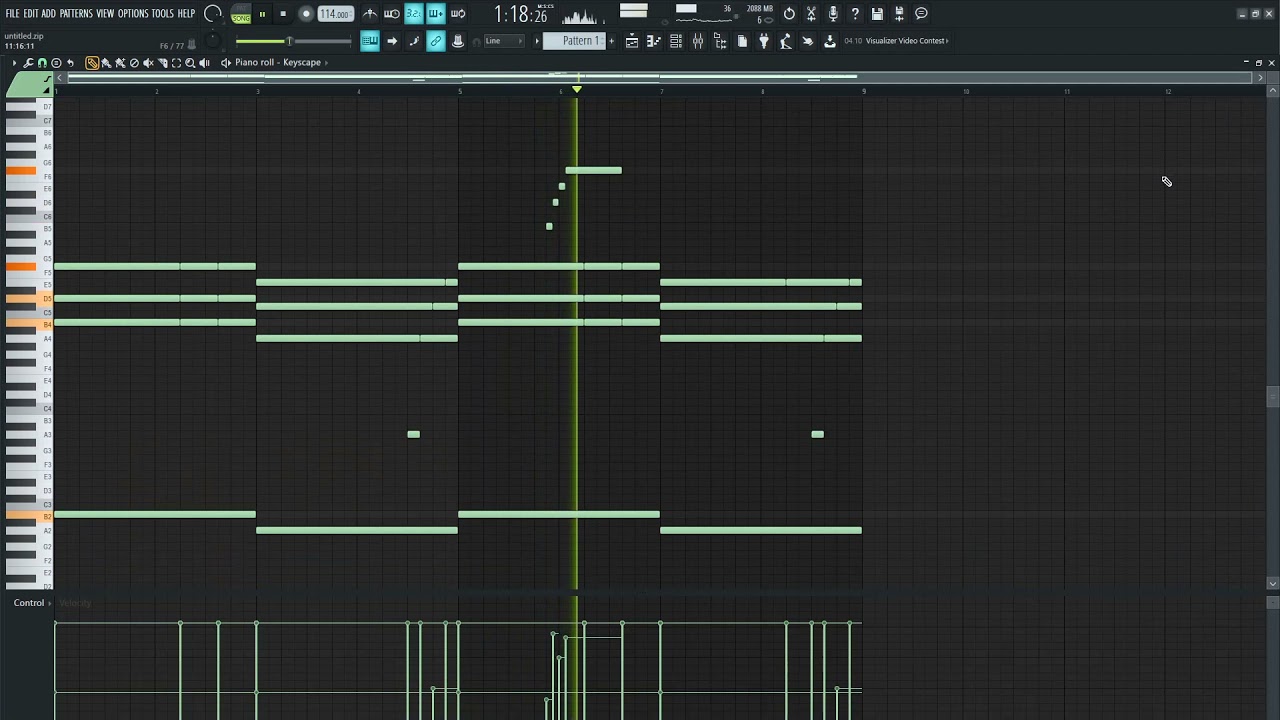Open the Line snap dropdown
This screenshot has height=720, width=1280.
pyautogui.click(x=504, y=41)
